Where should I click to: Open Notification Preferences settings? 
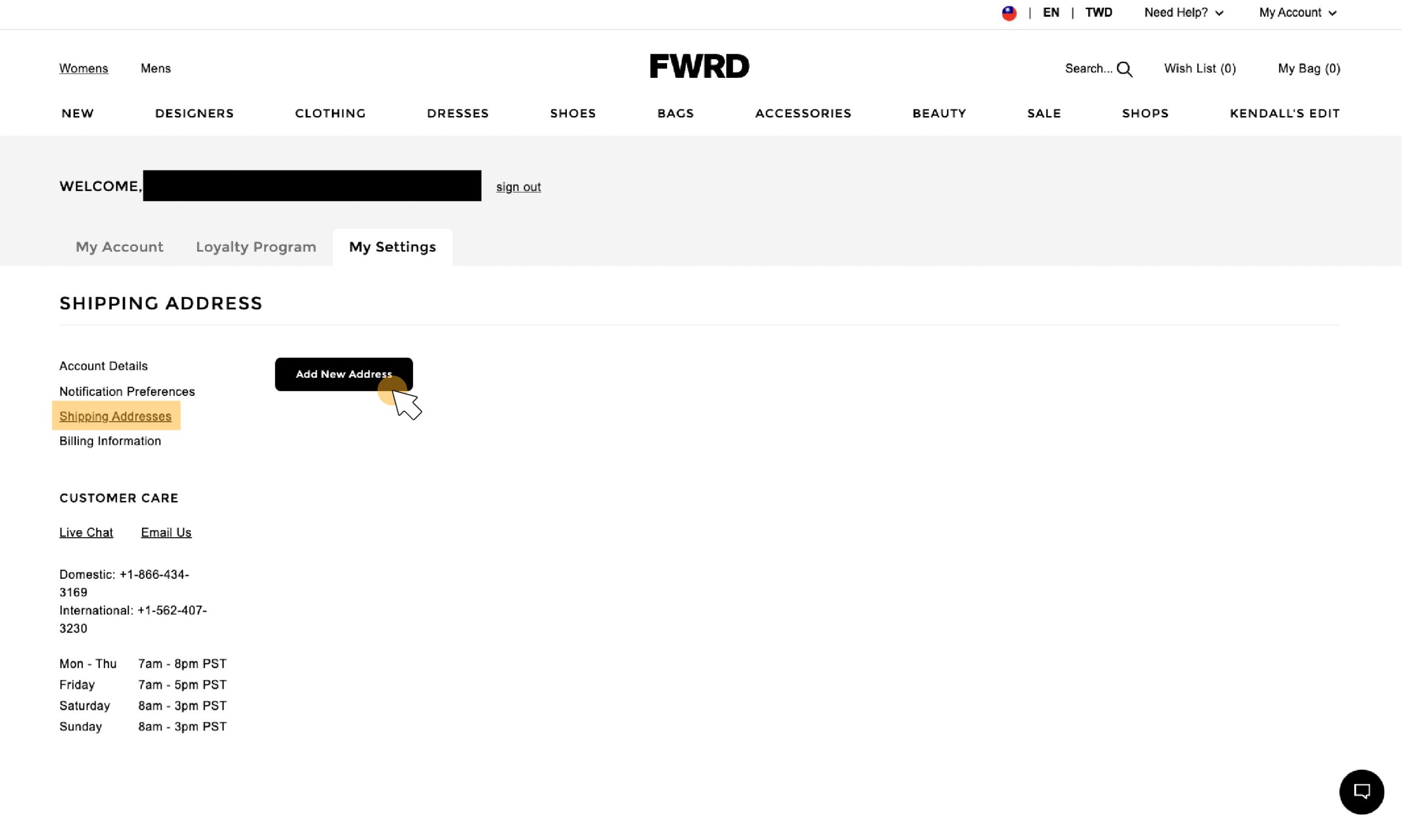point(127,391)
